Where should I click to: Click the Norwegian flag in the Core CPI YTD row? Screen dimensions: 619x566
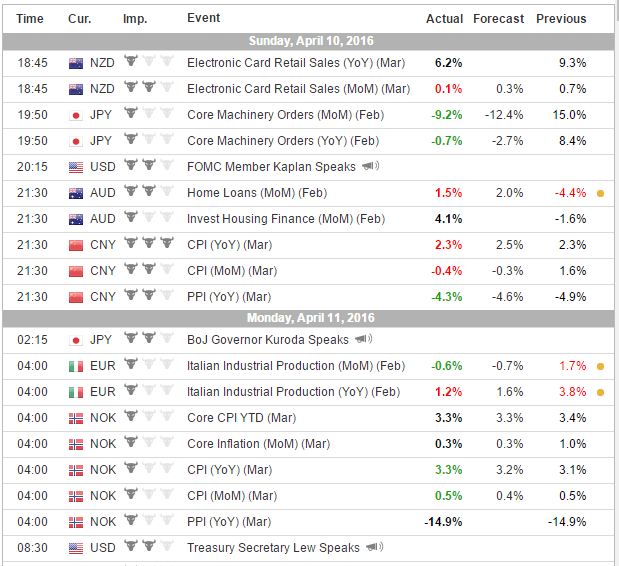click(x=75, y=418)
